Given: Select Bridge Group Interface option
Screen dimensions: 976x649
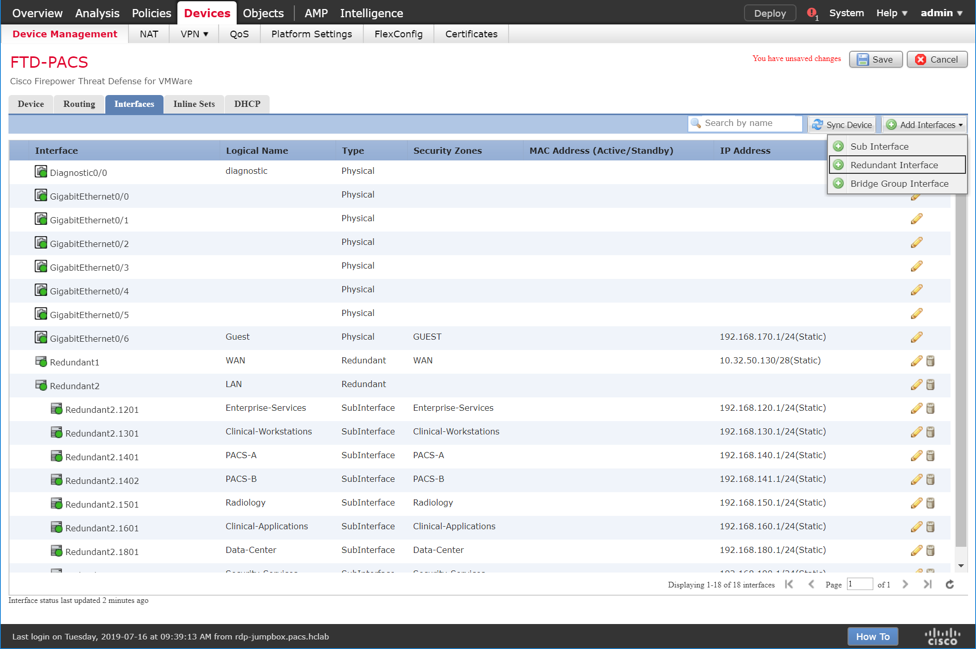Looking at the screenshot, I should click(898, 184).
